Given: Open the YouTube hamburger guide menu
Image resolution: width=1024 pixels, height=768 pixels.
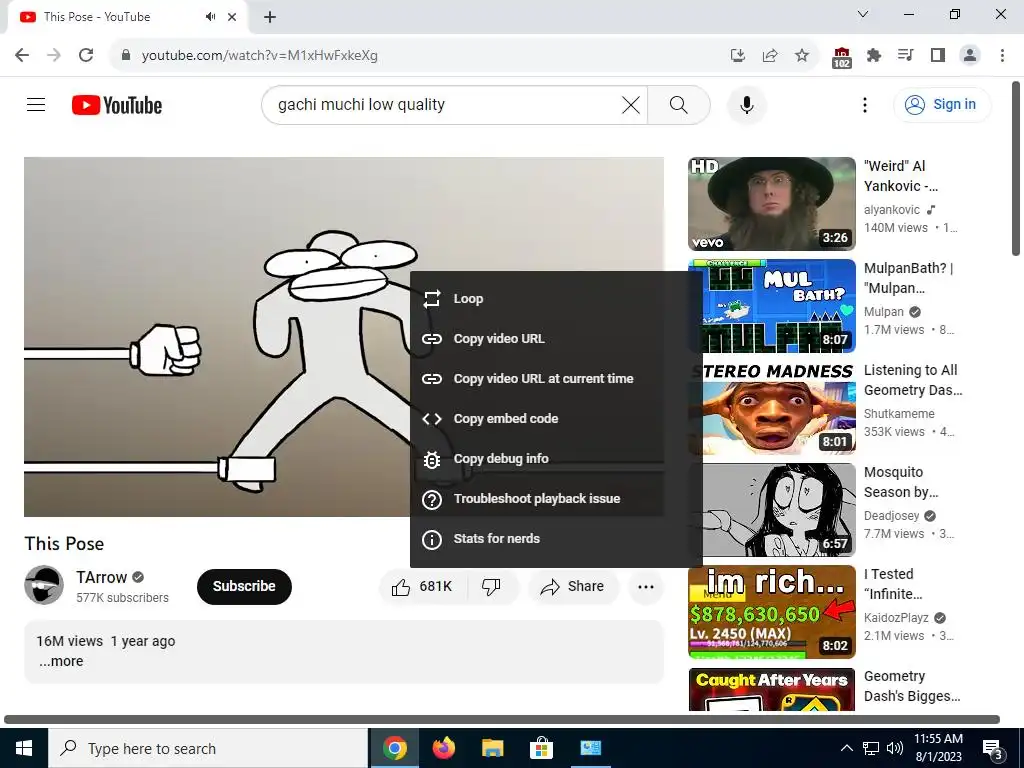Looking at the screenshot, I should coord(36,104).
